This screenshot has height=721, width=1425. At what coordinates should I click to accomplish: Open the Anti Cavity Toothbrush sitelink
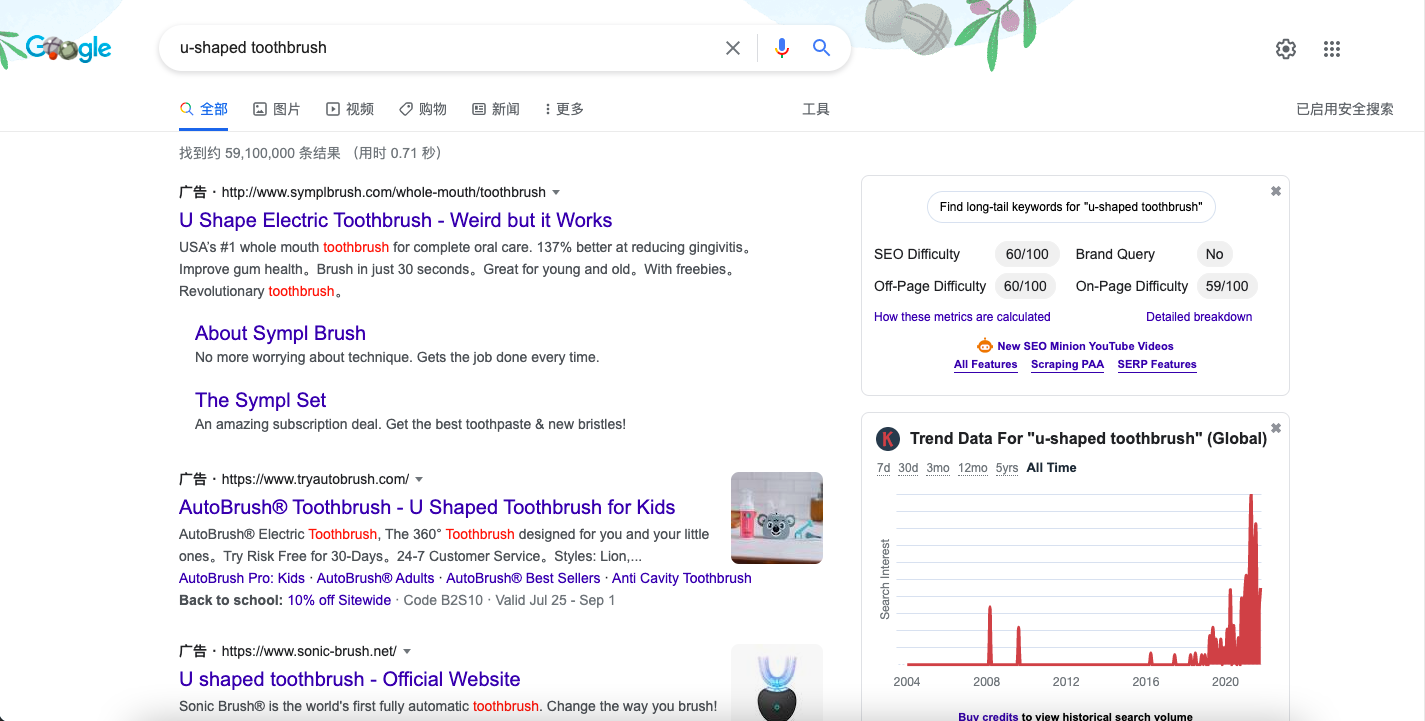pos(682,578)
